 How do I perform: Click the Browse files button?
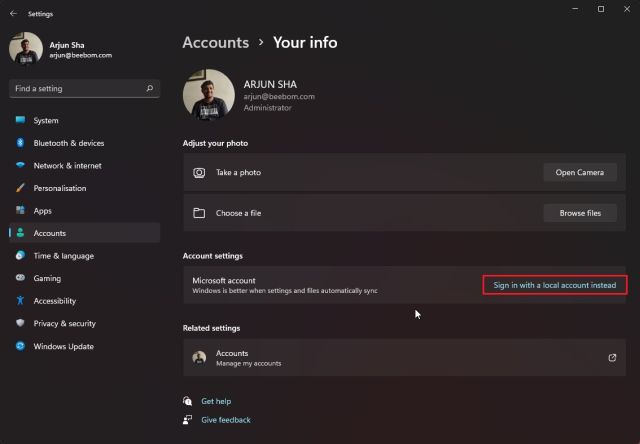[x=580, y=213]
